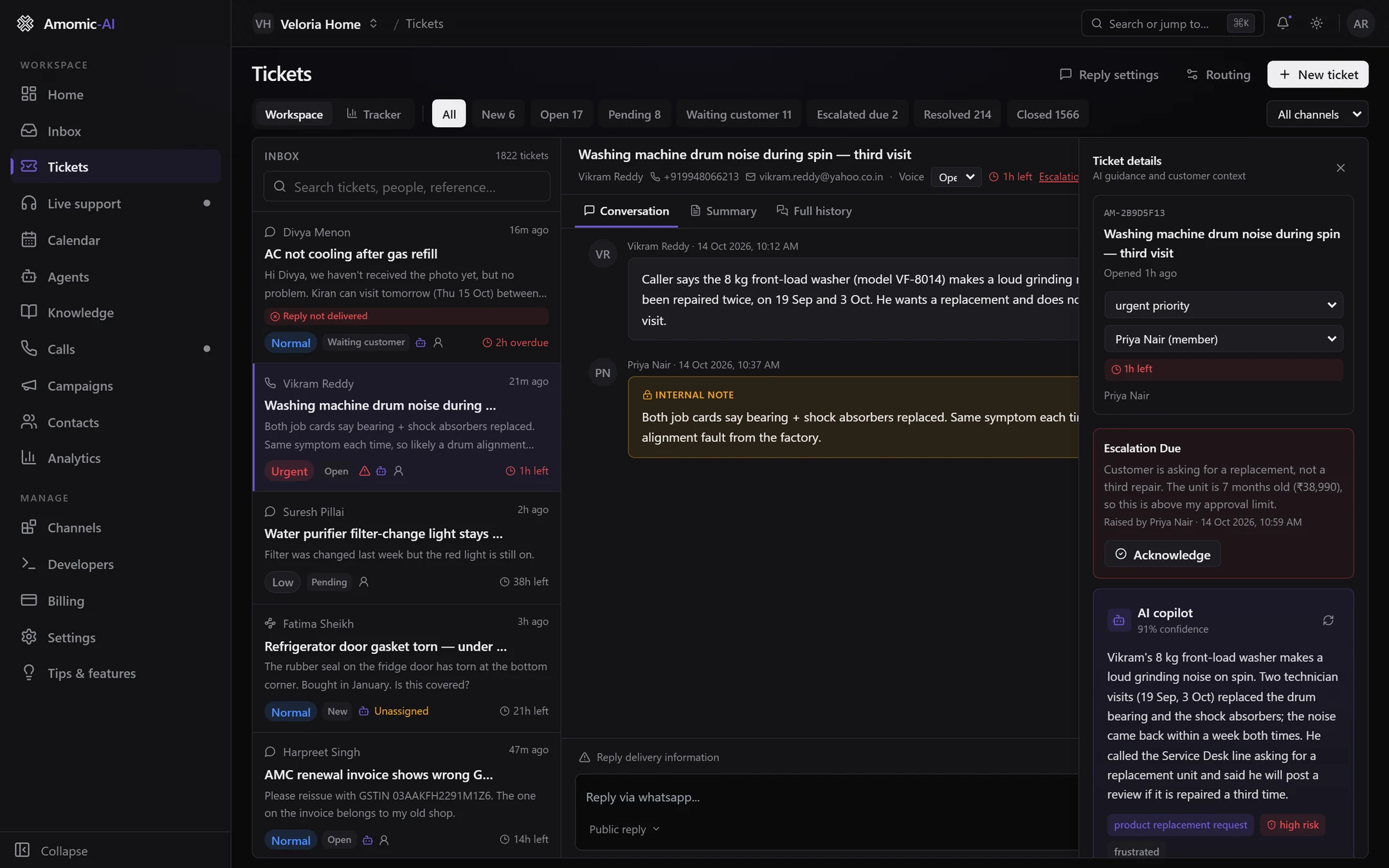Image resolution: width=1389 pixels, height=868 pixels.
Task: Click the Search tickets input field
Action: [x=406, y=187]
